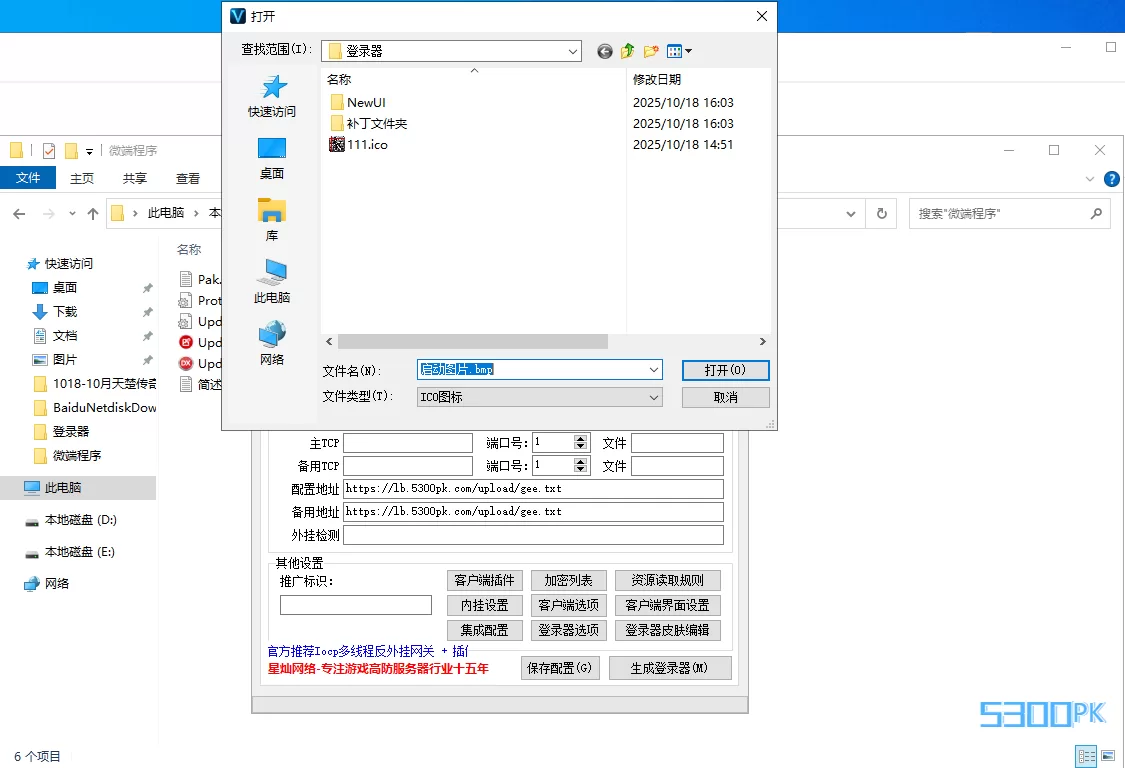Viewport: 1125px width, 768px height.
Task: Select This PC (此电脑) in dialog places bar
Action: (x=272, y=282)
